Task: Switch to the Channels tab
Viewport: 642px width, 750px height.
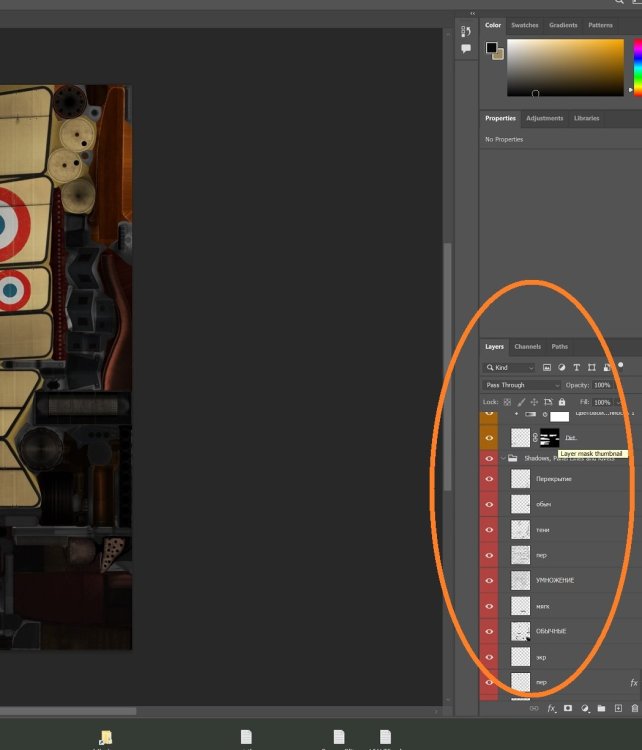Action: coord(527,347)
